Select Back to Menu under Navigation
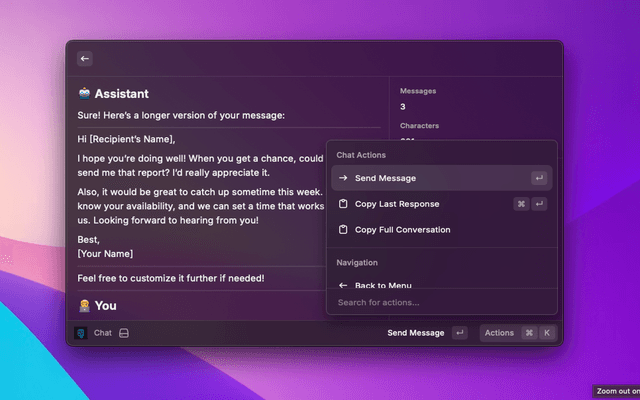The height and width of the screenshot is (400, 640). click(x=383, y=285)
